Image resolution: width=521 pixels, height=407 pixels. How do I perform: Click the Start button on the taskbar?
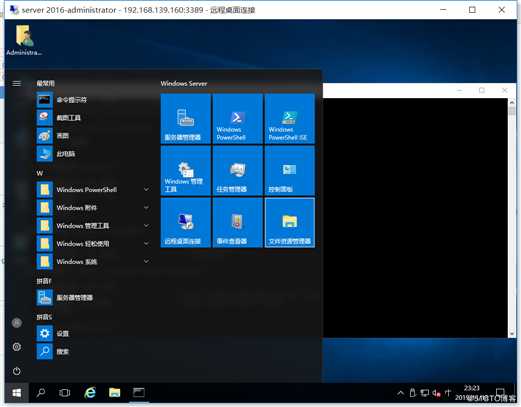17,393
